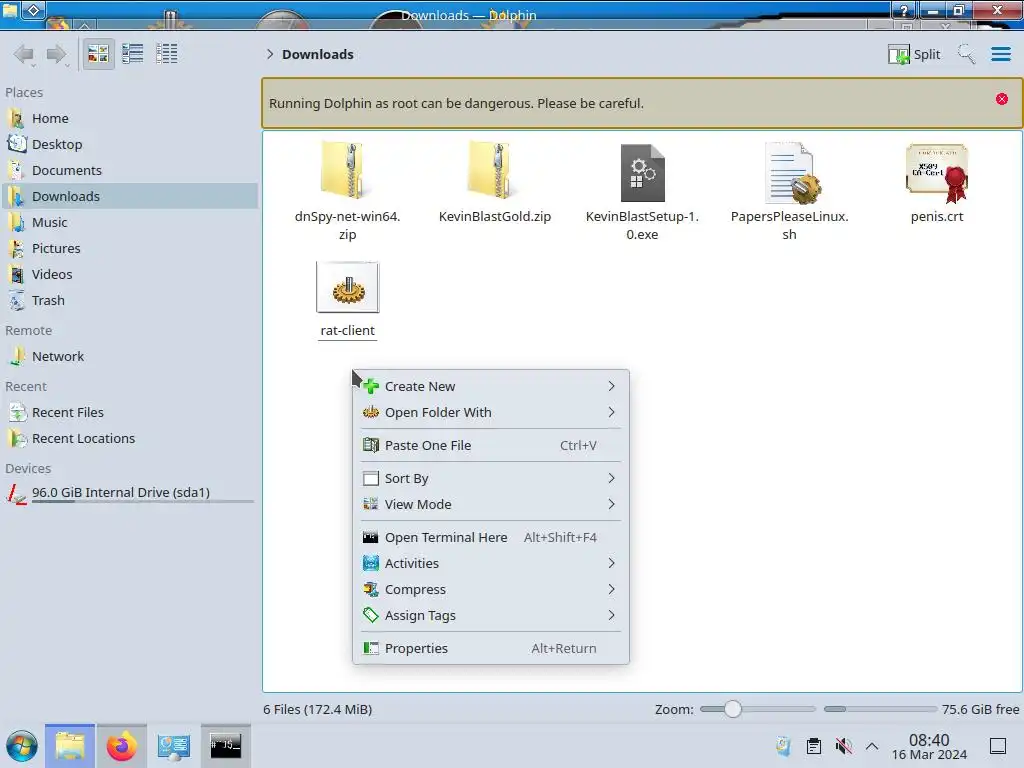Image resolution: width=1024 pixels, height=768 pixels.
Task: Open the hamburger menu
Action: pos(1000,54)
